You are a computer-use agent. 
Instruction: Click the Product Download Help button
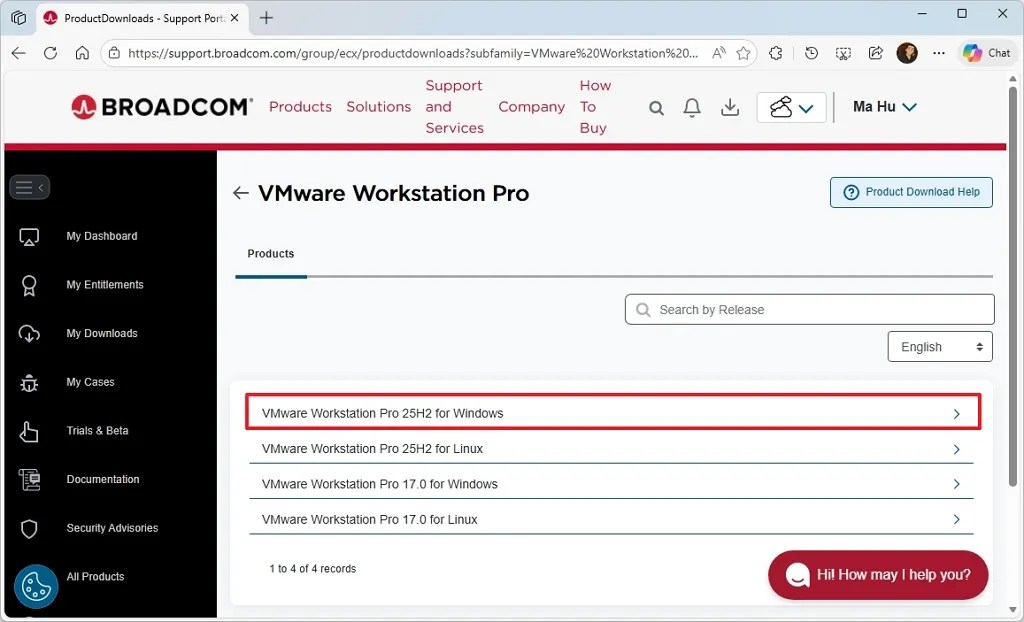coord(910,192)
